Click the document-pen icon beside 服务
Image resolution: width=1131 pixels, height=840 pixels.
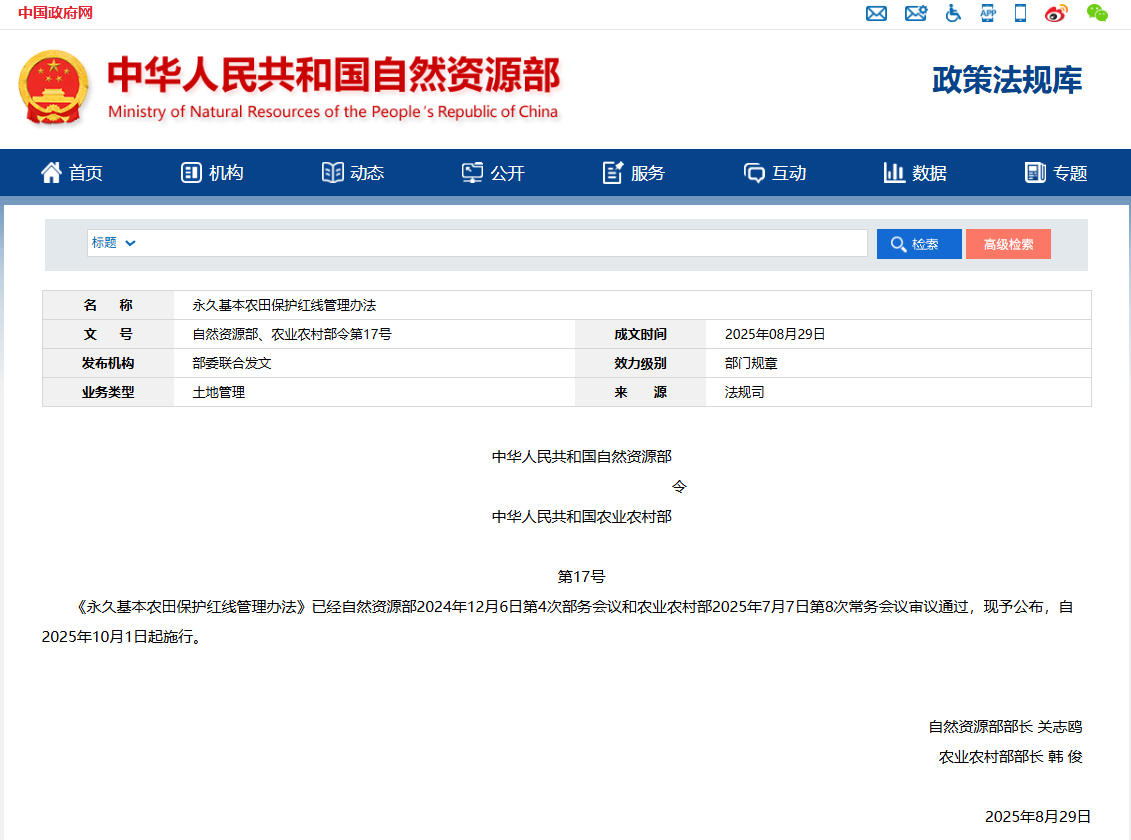(x=612, y=172)
